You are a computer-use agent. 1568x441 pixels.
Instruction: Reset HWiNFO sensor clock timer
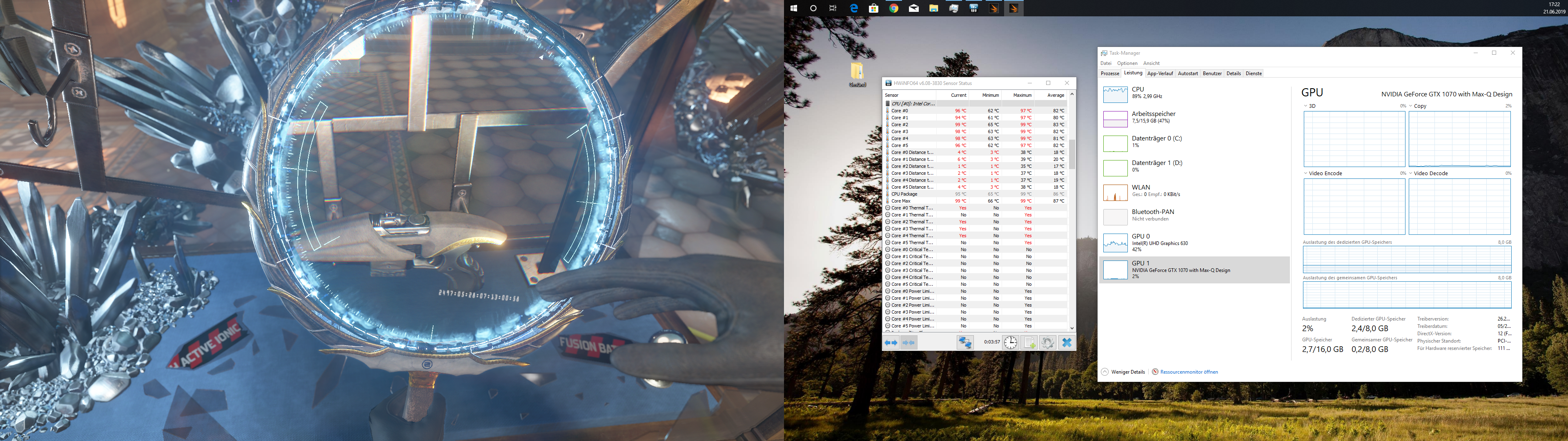coord(1011,343)
